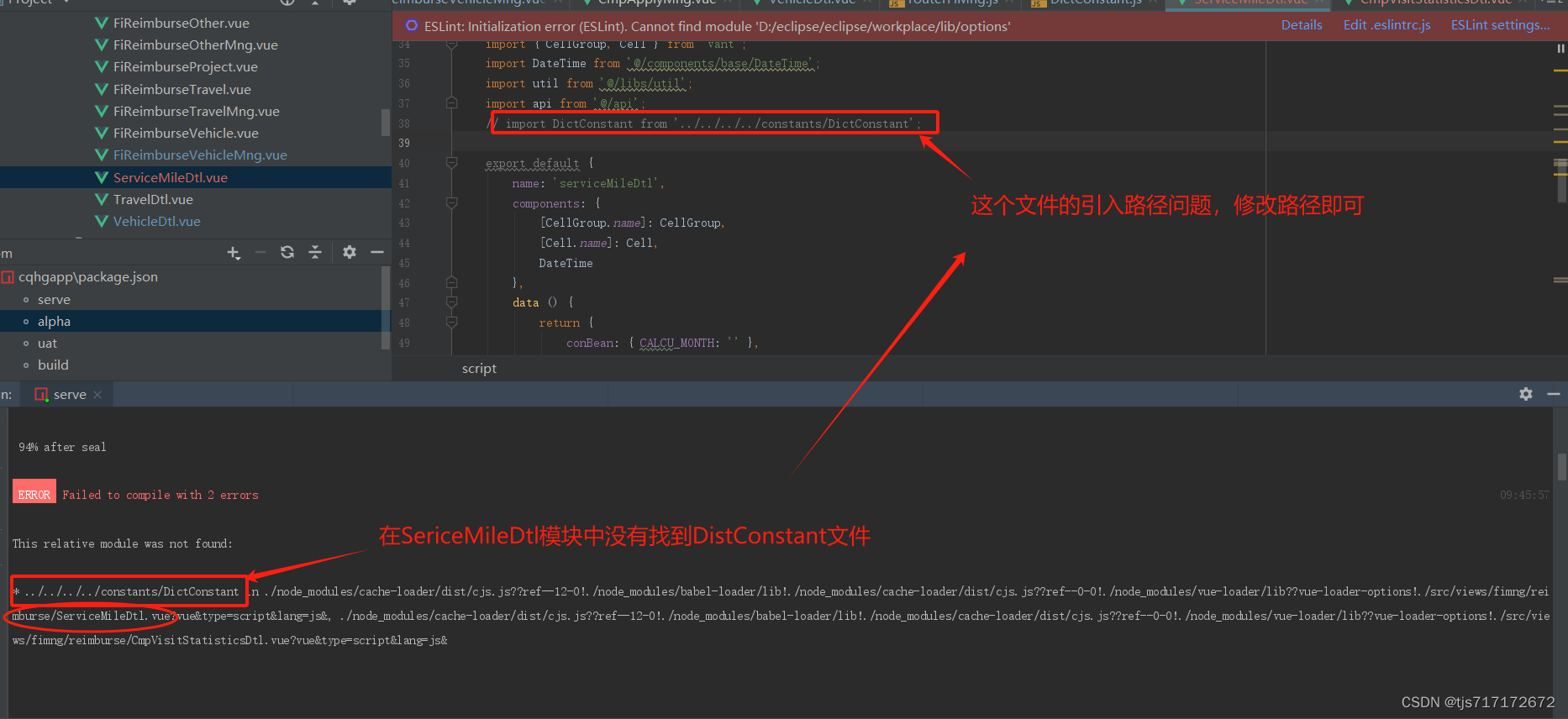This screenshot has height=719, width=1568.
Task: Select the alpha npm script
Action: [x=54, y=322]
